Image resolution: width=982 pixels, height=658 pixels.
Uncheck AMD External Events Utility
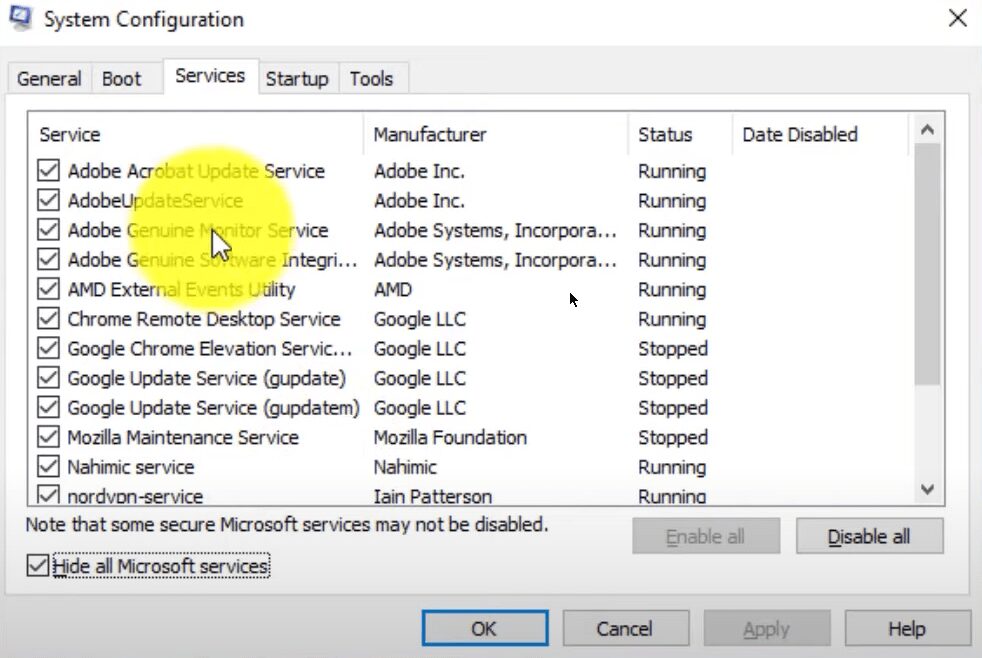(48, 289)
